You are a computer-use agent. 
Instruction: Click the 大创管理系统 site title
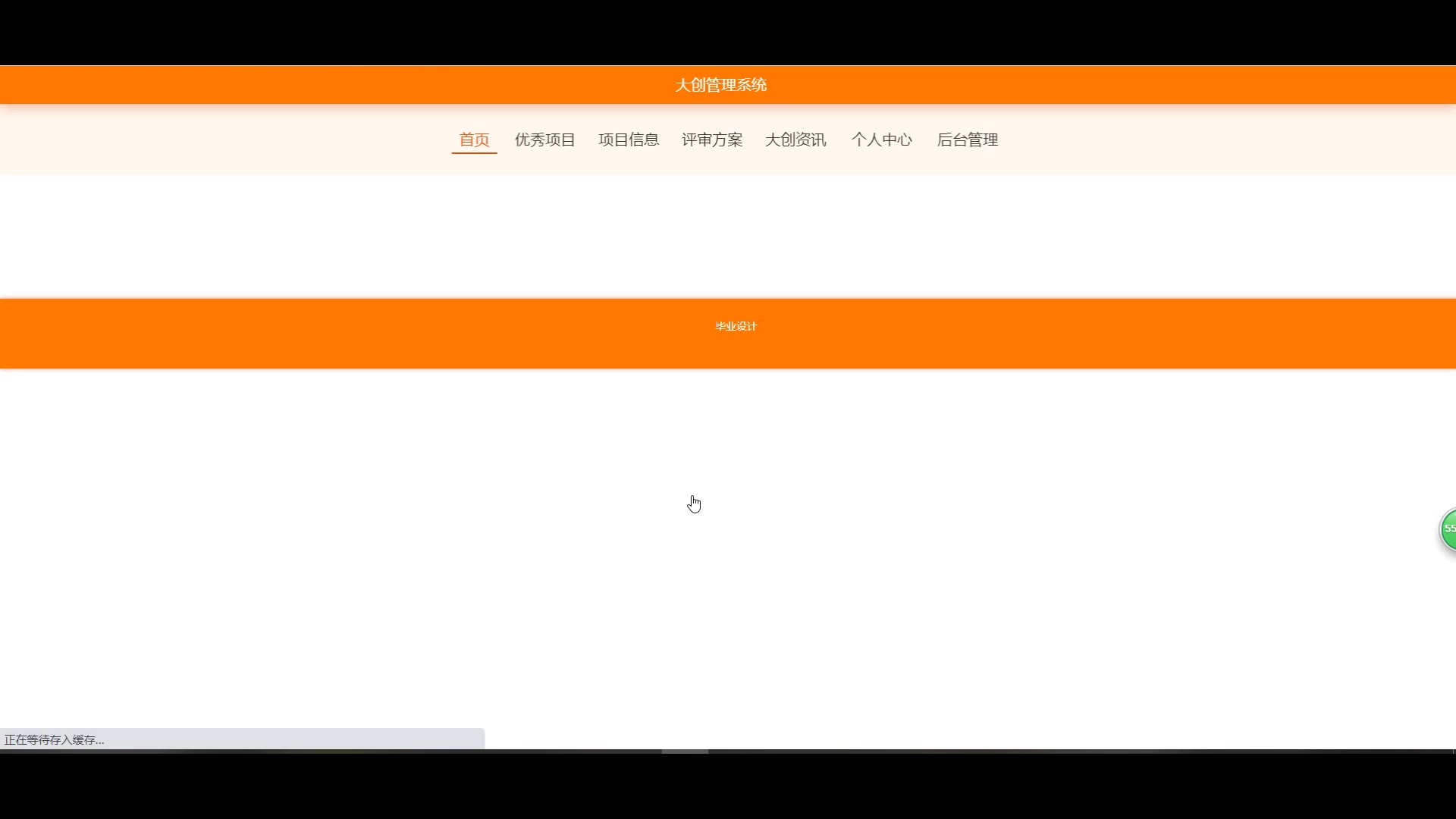pyautogui.click(x=720, y=85)
